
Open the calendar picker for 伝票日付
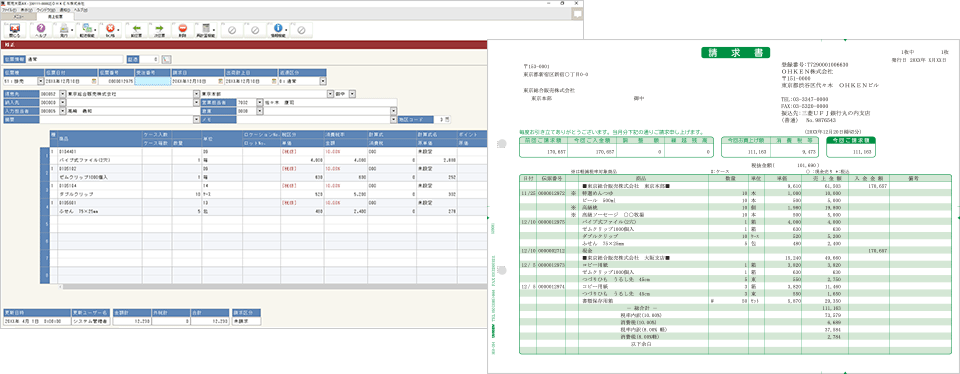[x=94, y=81]
